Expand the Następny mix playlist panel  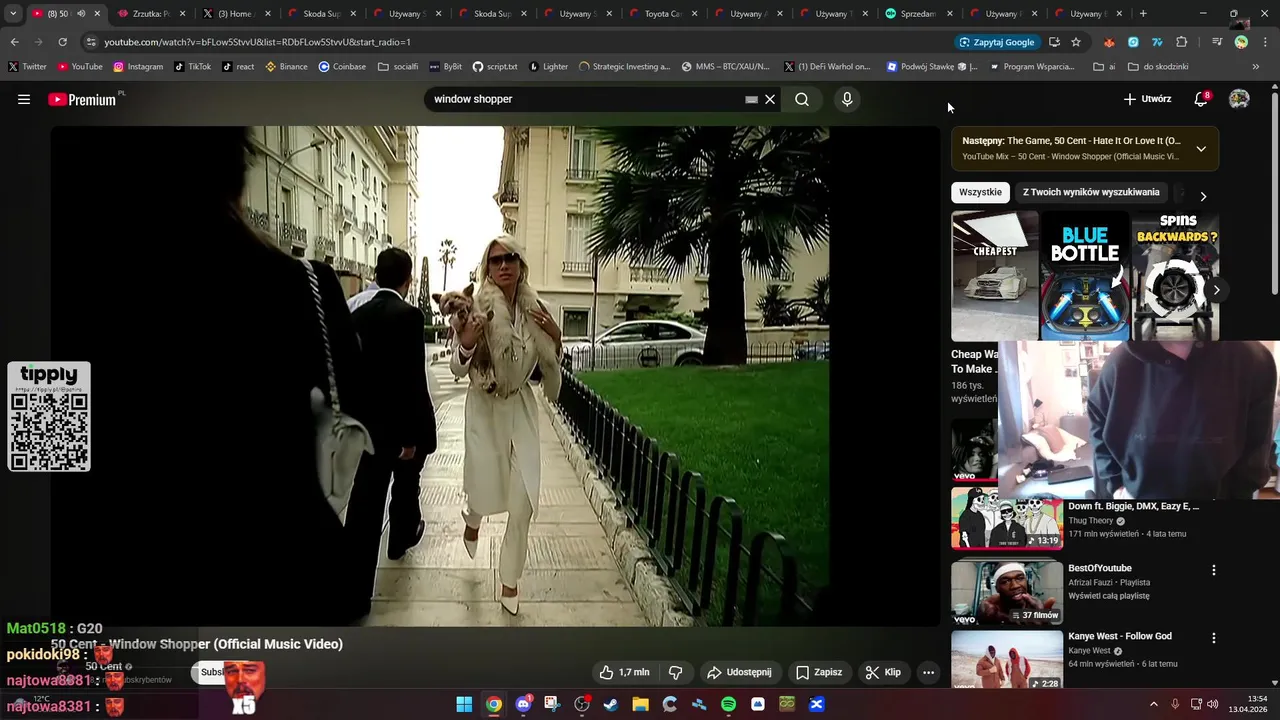tap(1201, 148)
